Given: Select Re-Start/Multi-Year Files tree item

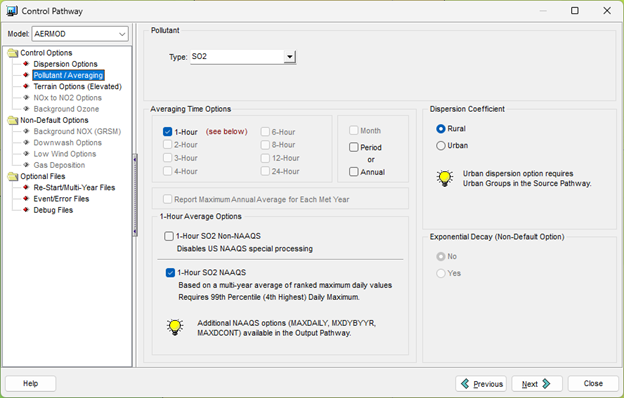Looking at the screenshot, I should click(74, 187).
